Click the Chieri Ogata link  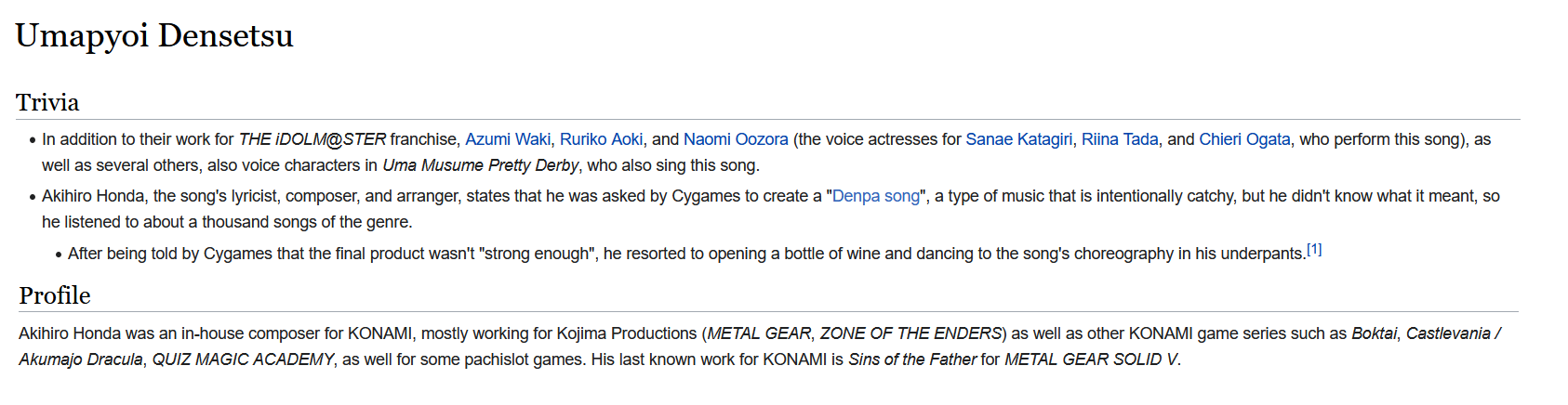(x=1244, y=139)
